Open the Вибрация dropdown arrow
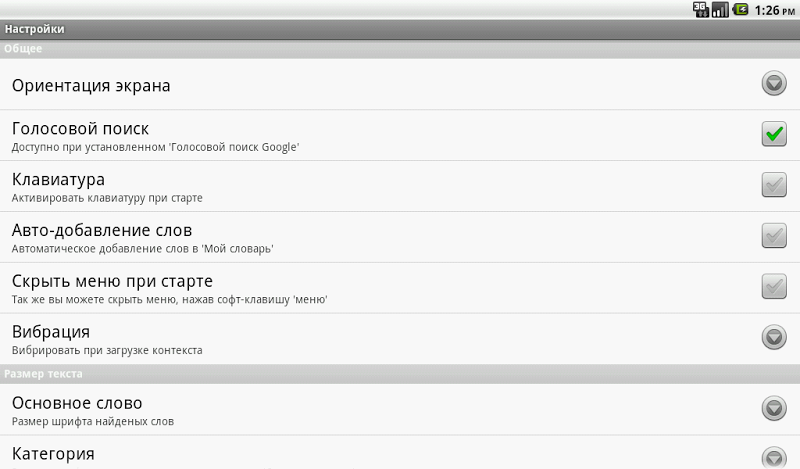The image size is (800, 469). tap(774, 337)
